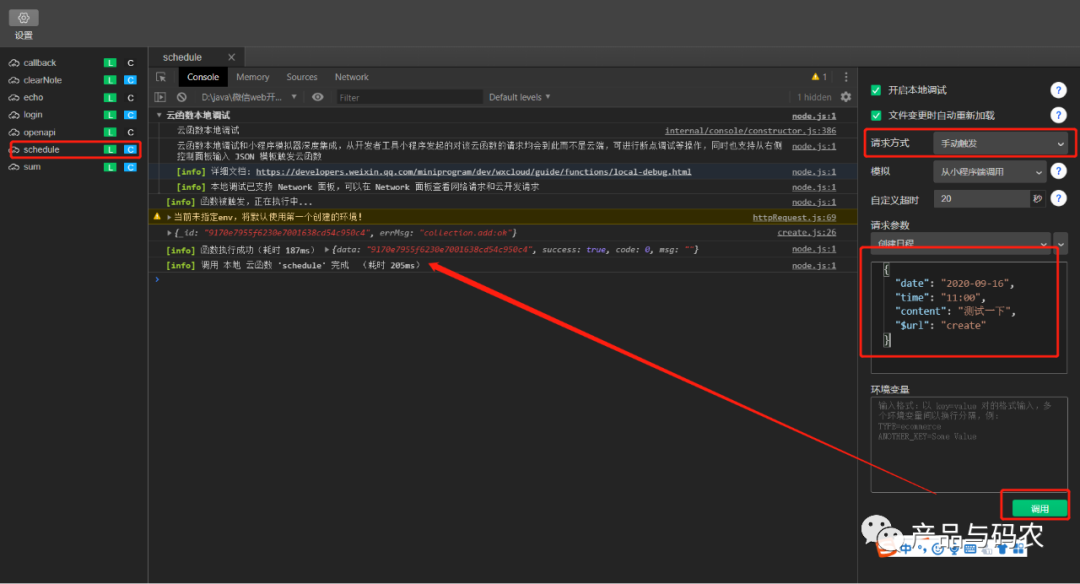Toggle the 开启本地调试 checkbox
The width and height of the screenshot is (1080, 584).
coord(876,90)
